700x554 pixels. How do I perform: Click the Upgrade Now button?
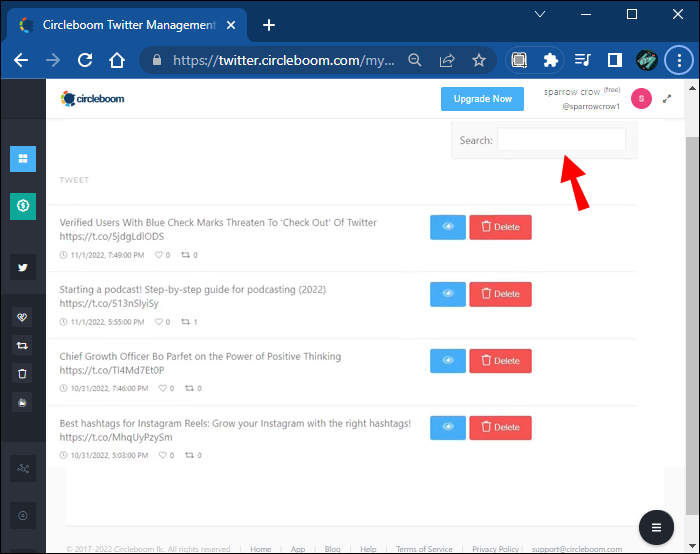coord(482,99)
